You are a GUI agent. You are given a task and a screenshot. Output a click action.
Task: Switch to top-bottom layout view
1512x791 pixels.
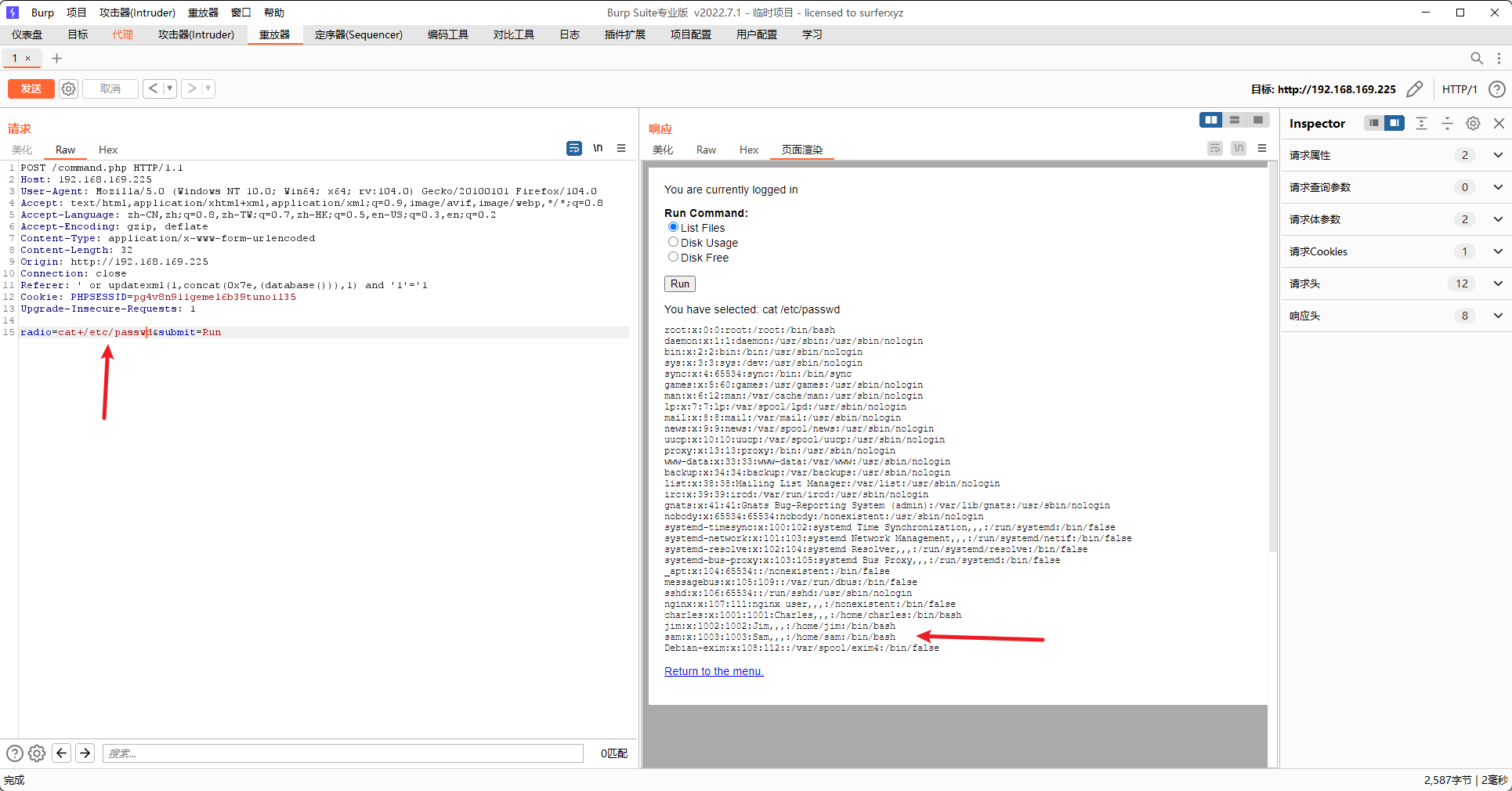coord(1235,120)
